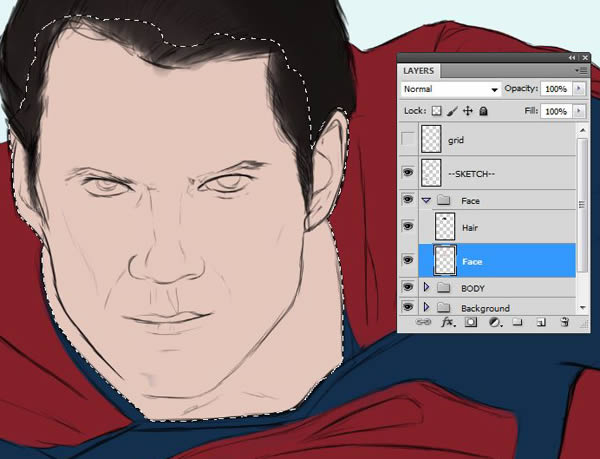The height and width of the screenshot is (459, 600).
Task: Hide the Face group
Action: [x=408, y=199]
